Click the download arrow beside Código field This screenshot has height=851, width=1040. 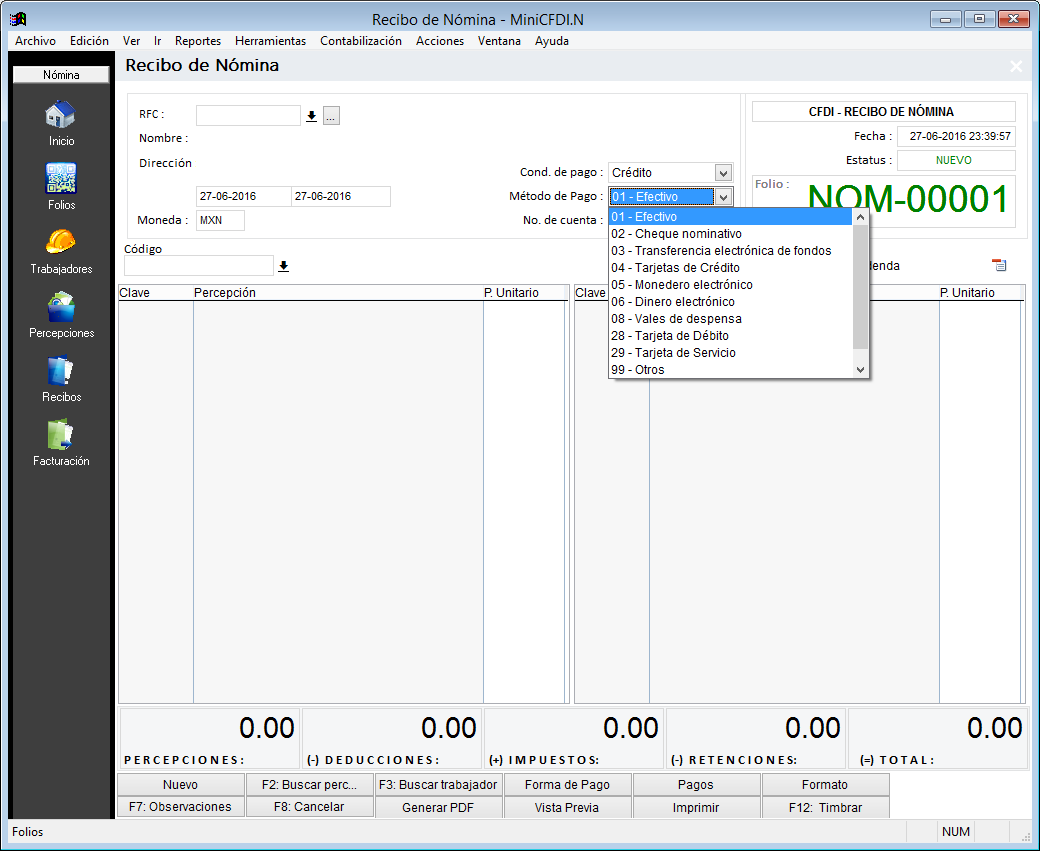[x=283, y=267]
